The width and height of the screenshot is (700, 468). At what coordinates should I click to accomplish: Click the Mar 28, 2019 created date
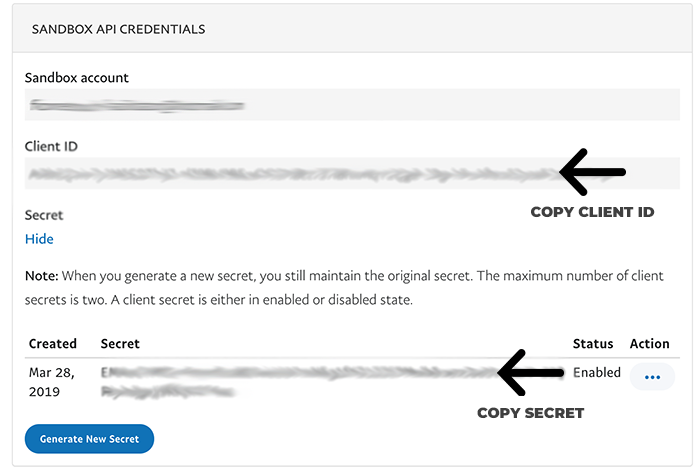51,382
